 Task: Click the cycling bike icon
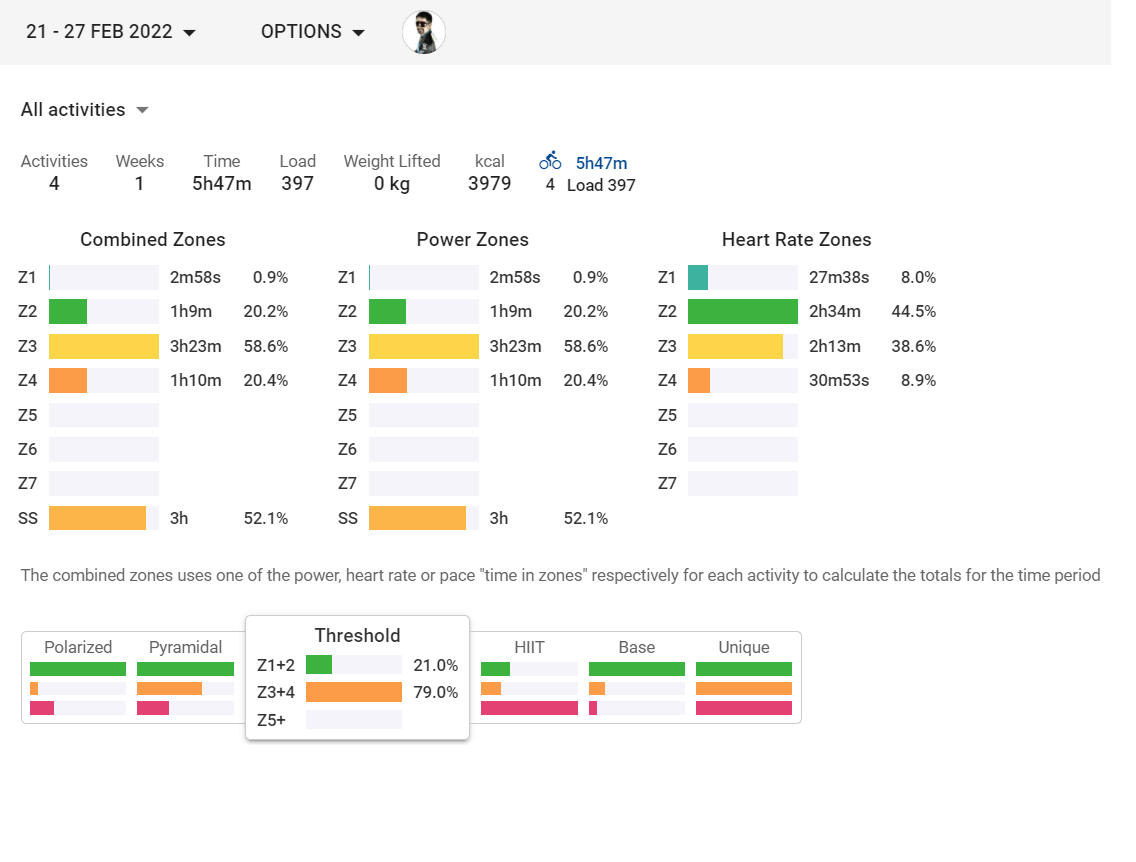coord(550,161)
